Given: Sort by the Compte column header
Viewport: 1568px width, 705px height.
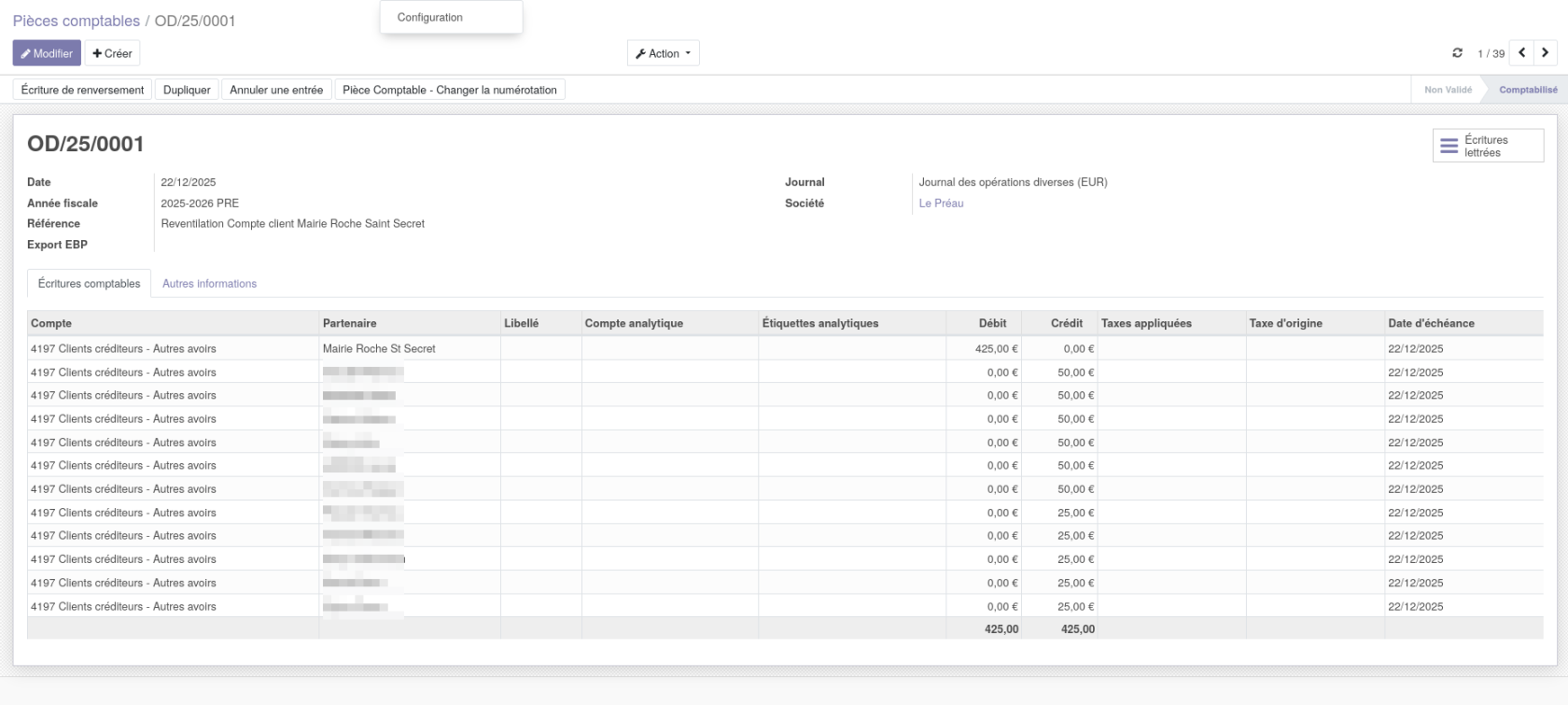Looking at the screenshot, I should [x=51, y=323].
